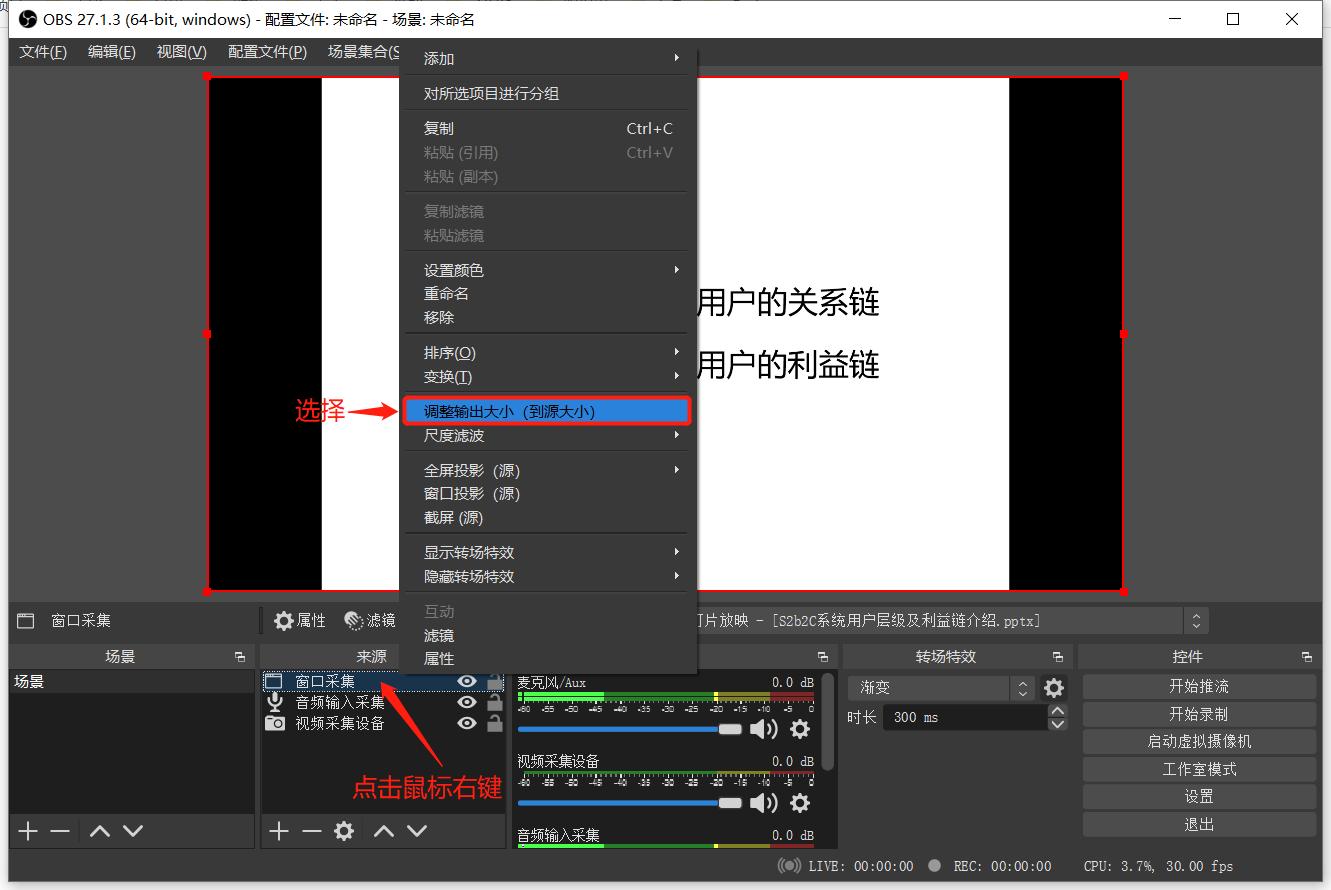
Task: Open the 视图(V) menu
Action: click(x=180, y=52)
